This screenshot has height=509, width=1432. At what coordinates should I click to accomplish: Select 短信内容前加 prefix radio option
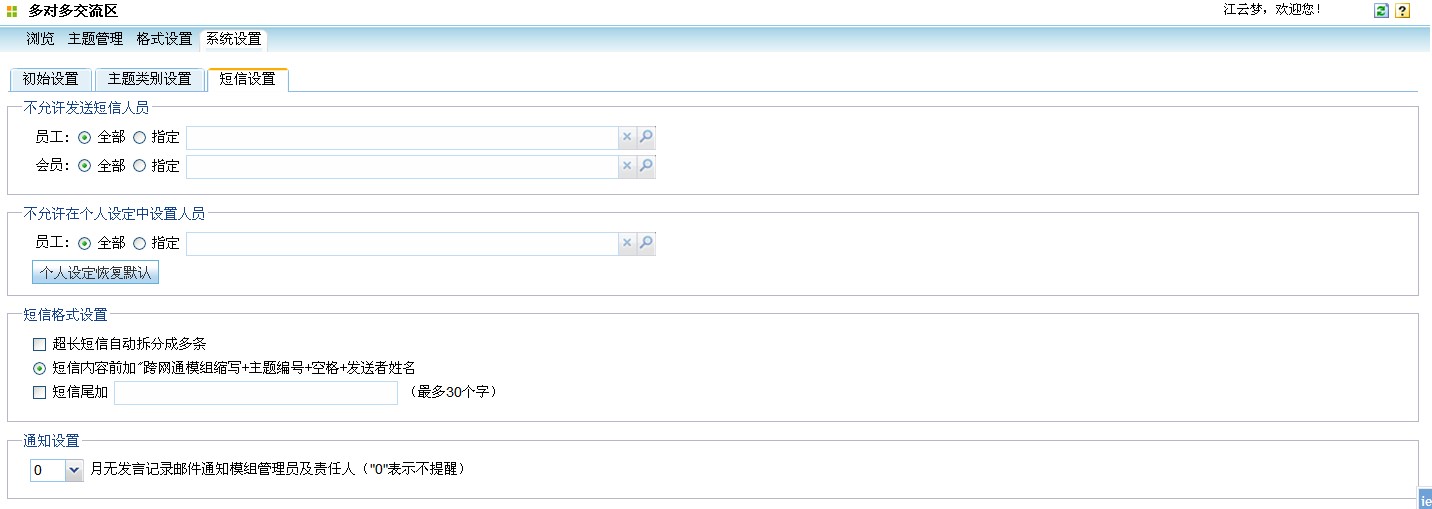coord(40,368)
